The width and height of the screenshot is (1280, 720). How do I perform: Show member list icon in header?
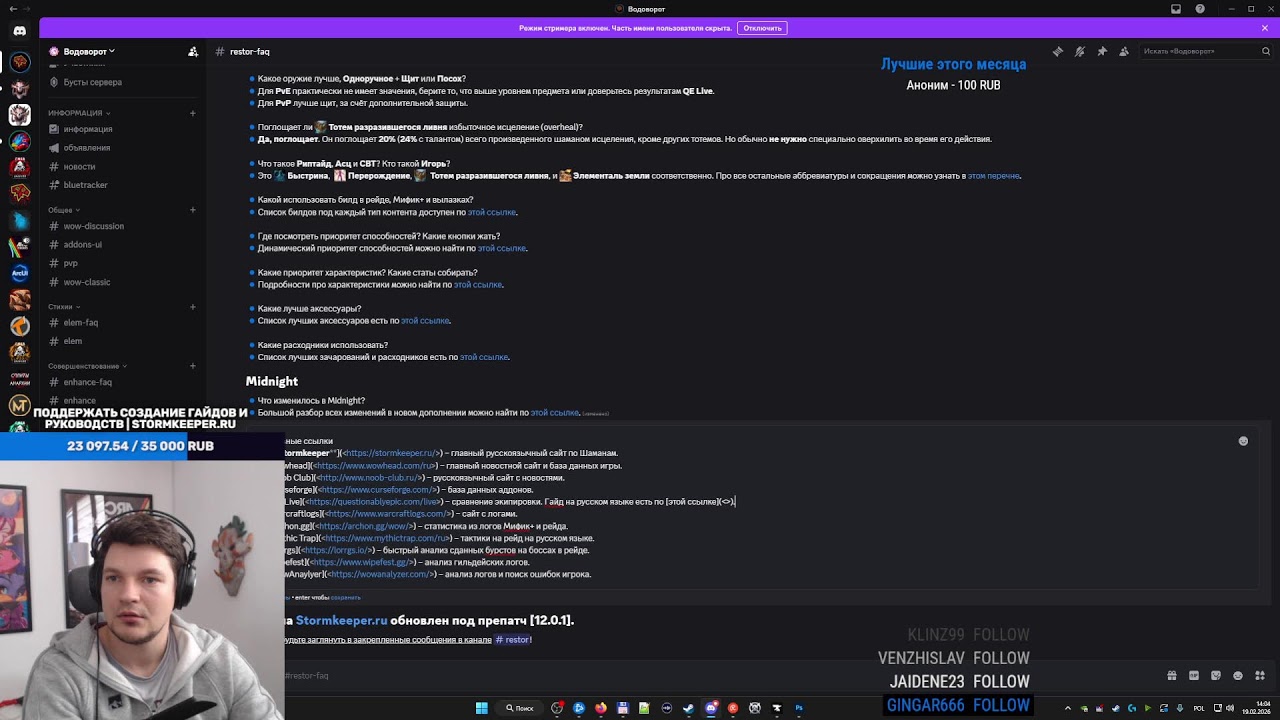tap(1124, 51)
